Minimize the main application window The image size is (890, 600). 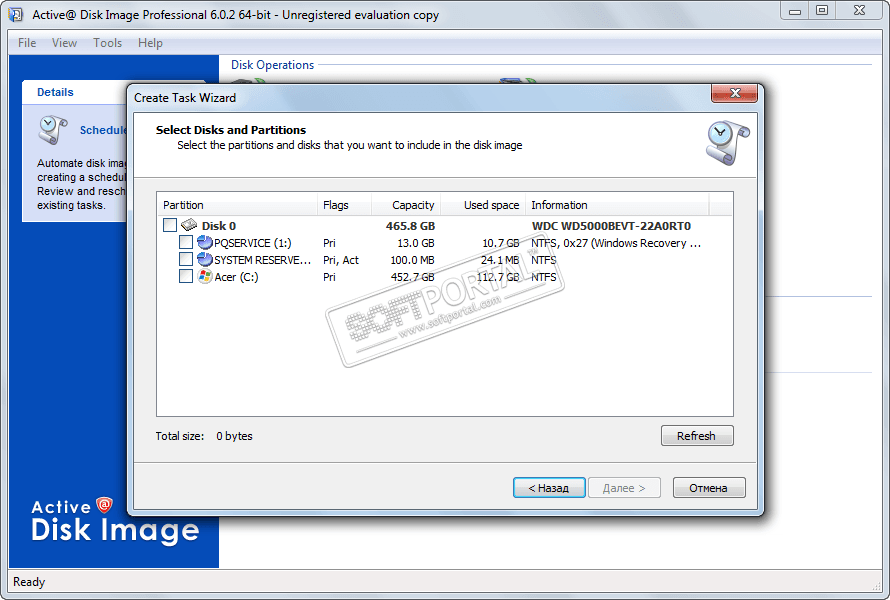795,10
